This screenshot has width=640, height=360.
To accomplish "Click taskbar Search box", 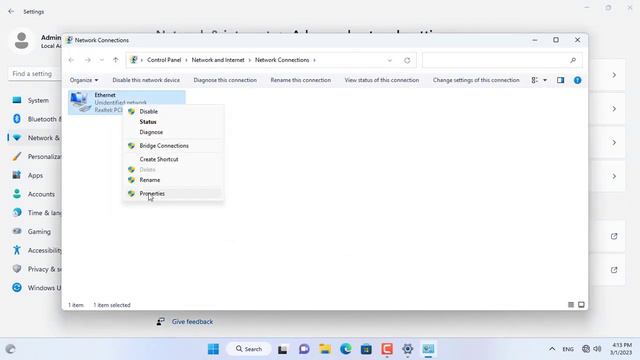I will 249,349.
